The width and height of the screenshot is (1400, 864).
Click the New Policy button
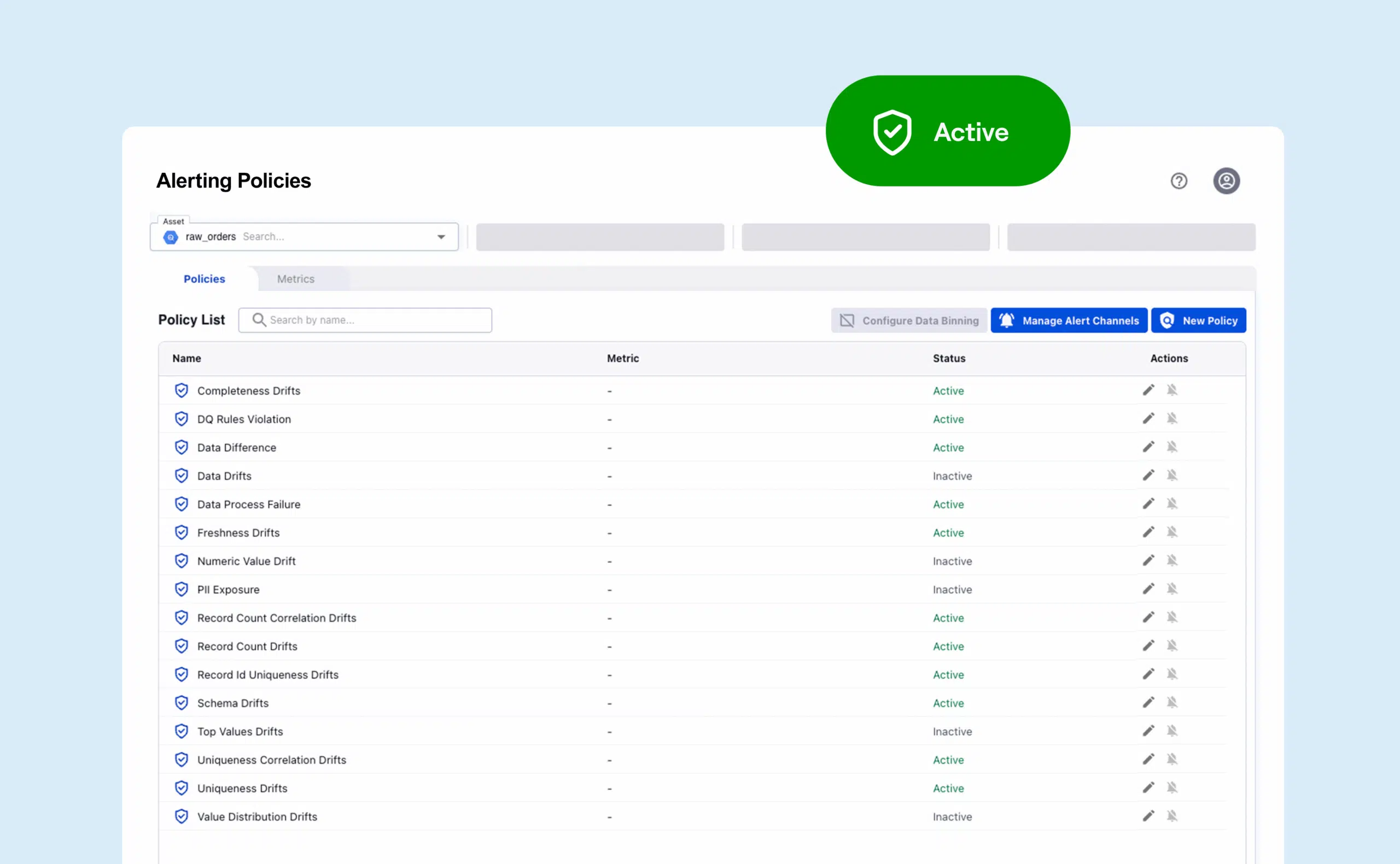[x=1198, y=320]
